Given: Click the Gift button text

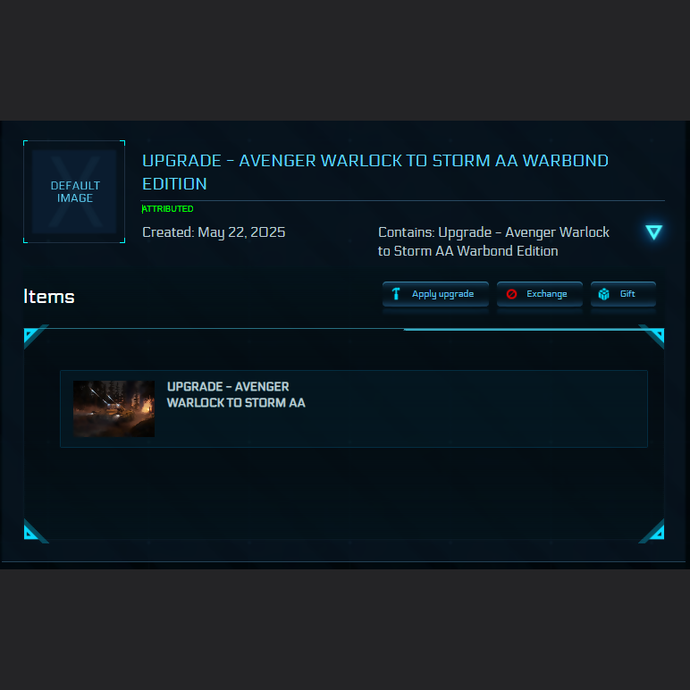Looking at the screenshot, I should tap(628, 294).
